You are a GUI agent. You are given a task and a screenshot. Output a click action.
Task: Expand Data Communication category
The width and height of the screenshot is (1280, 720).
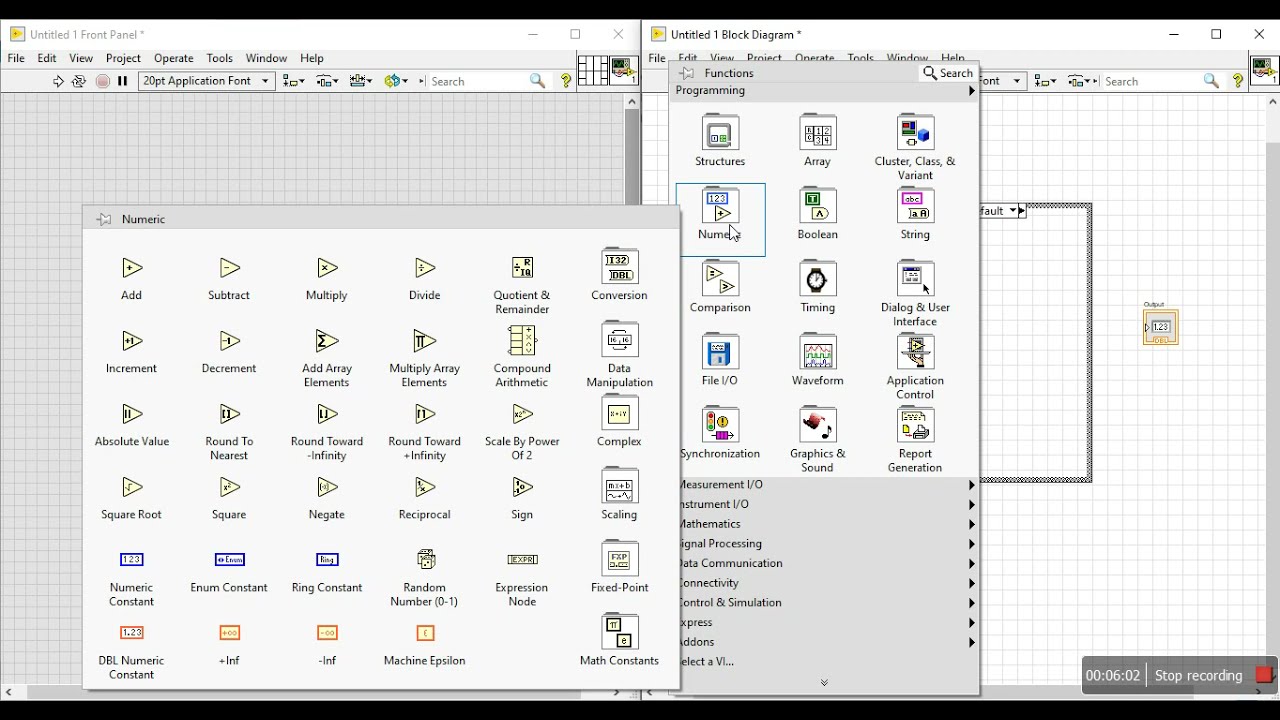coord(827,564)
